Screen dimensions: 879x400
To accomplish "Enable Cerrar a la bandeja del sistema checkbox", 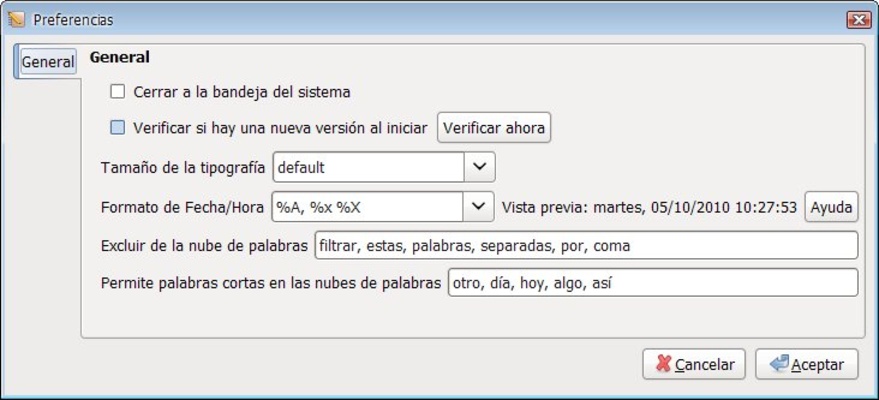I will click(x=117, y=92).
